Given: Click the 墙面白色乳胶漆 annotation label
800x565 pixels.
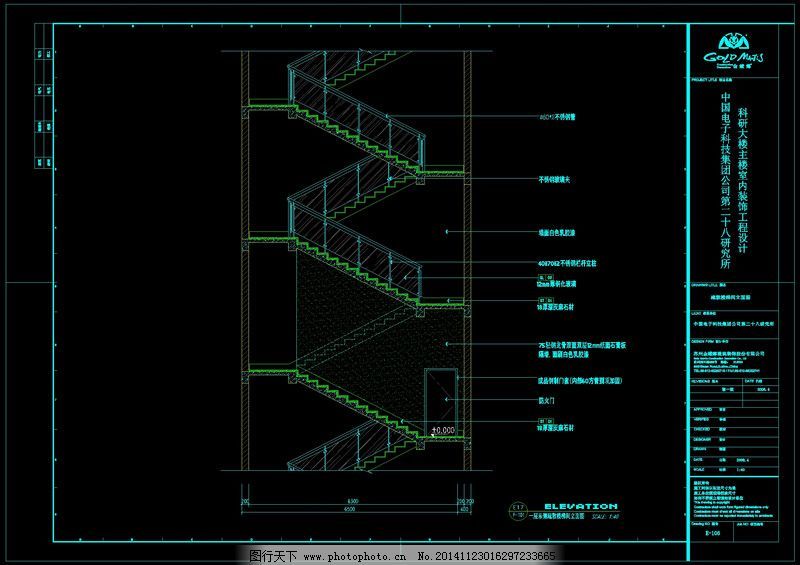Looking at the screenshot, I should (557, 233).
